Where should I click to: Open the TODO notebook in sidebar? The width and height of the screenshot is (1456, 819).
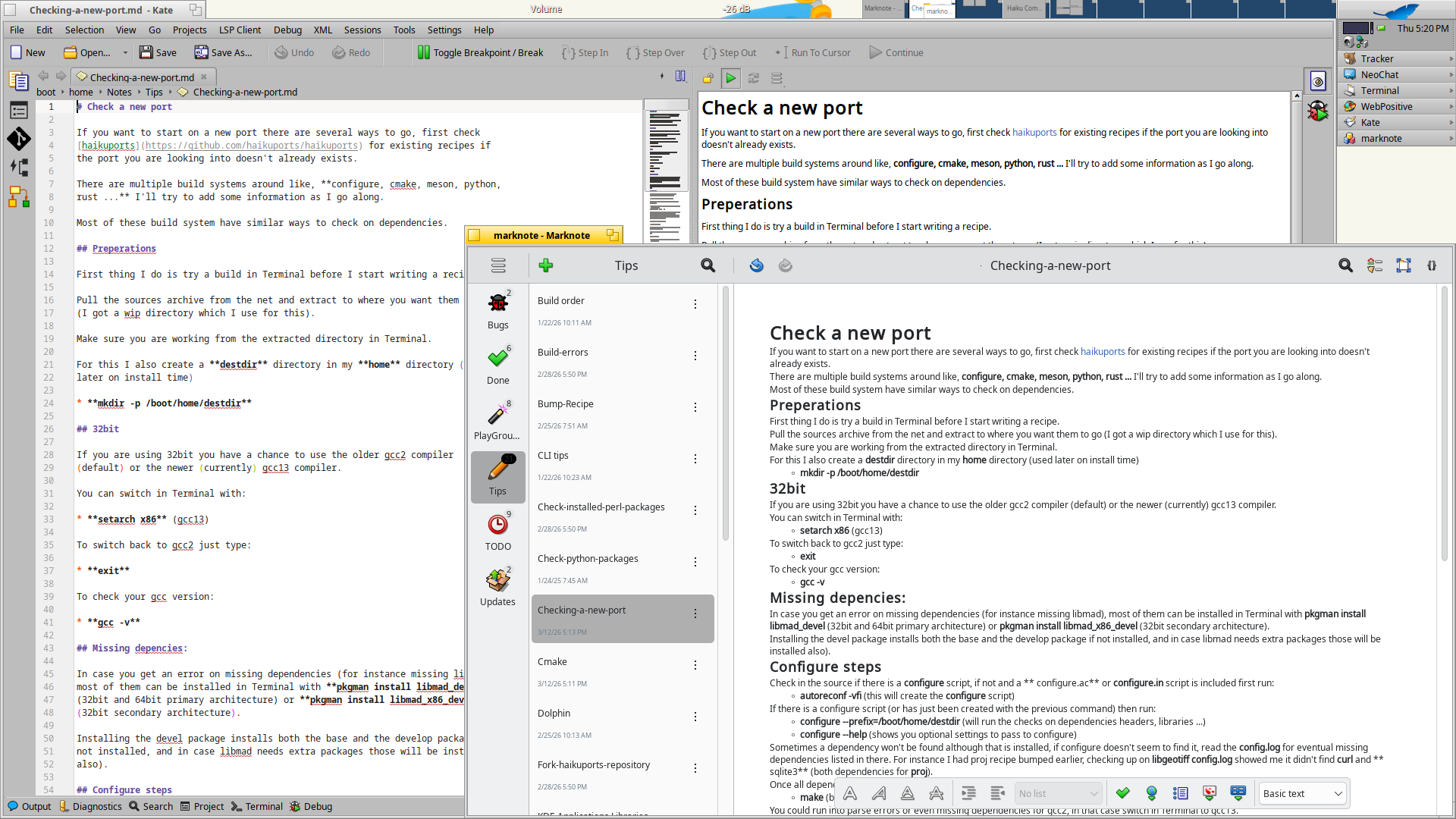[497, 531]
